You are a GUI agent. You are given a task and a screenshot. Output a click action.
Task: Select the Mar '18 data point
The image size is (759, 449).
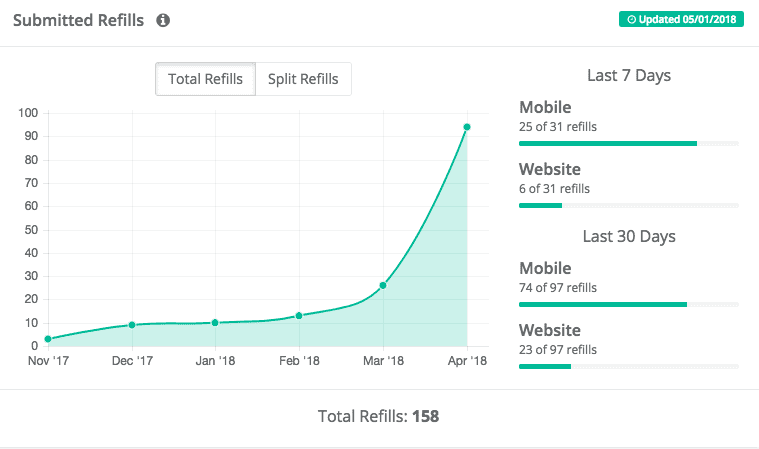pos(383,285)
